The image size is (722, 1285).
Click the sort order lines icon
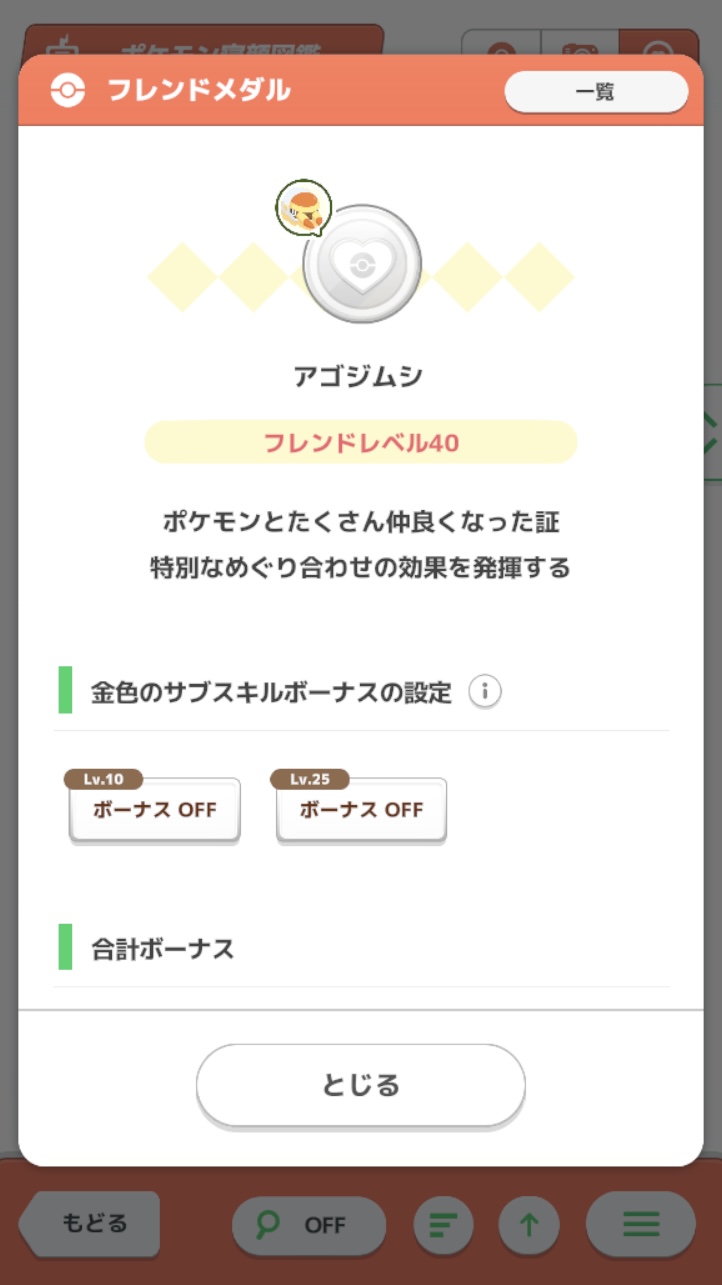(443, 1224)
